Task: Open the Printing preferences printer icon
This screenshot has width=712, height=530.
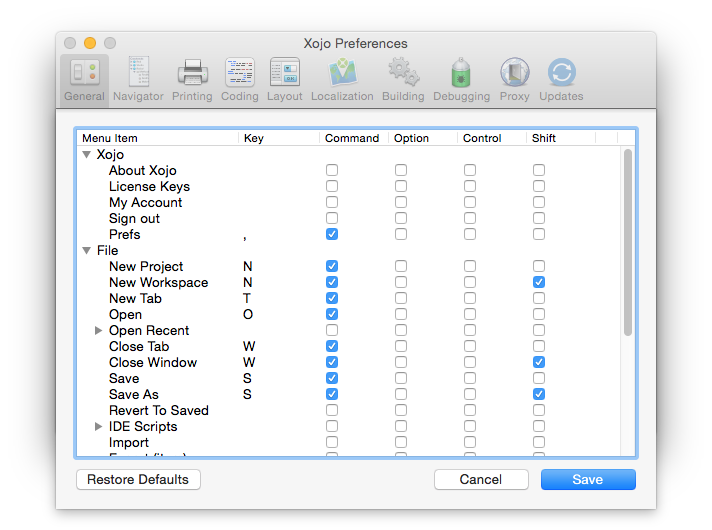Action: pos(193,73)
